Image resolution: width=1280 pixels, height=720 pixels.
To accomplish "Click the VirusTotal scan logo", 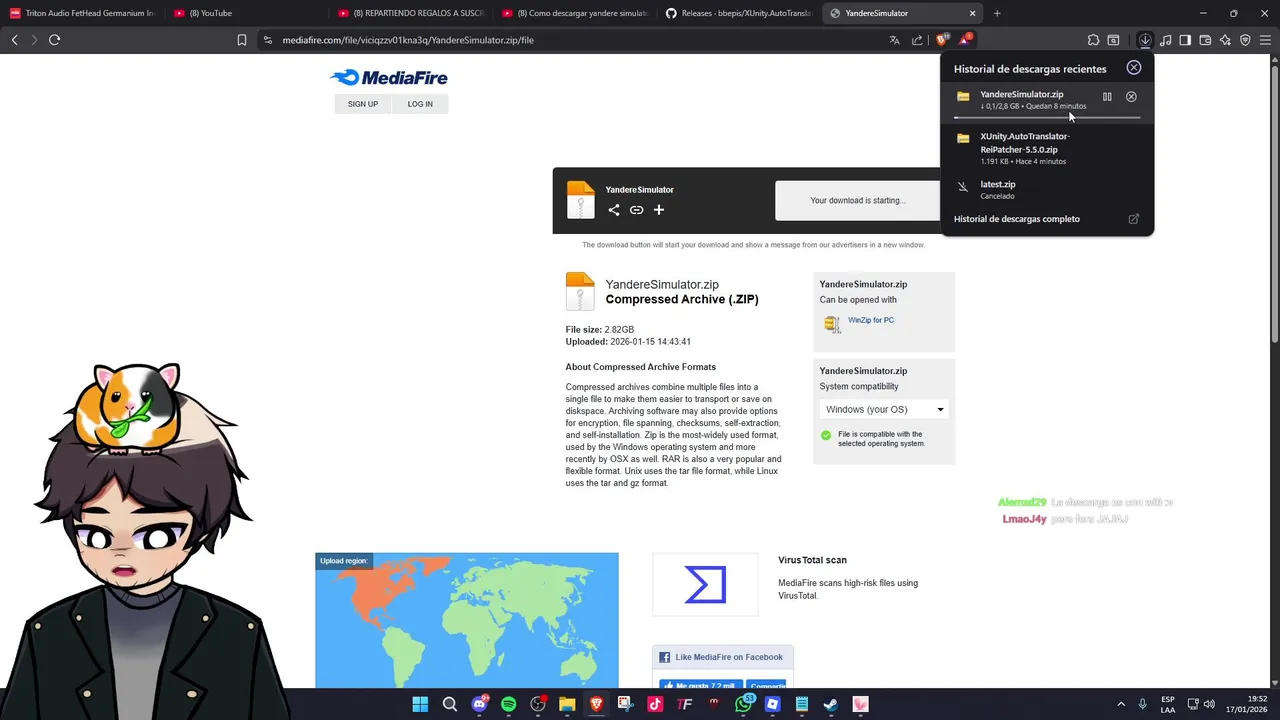I will tap(705, 585).
